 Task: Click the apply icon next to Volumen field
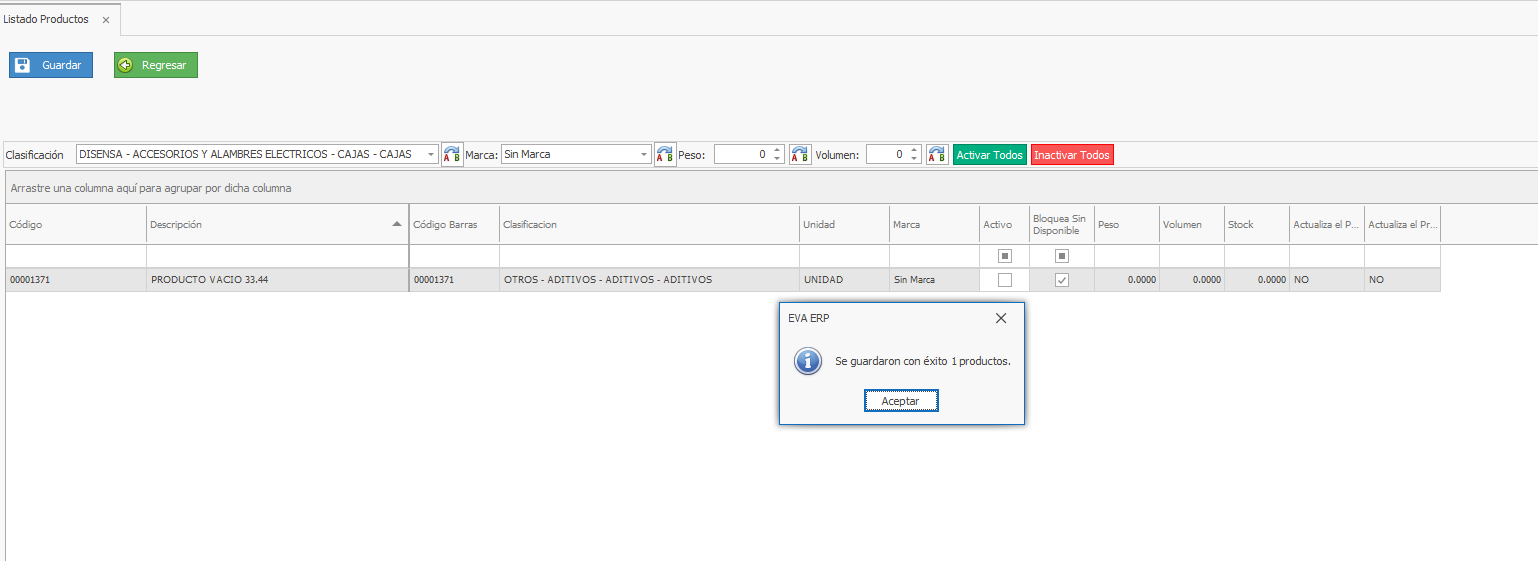(x=937, y=155)
